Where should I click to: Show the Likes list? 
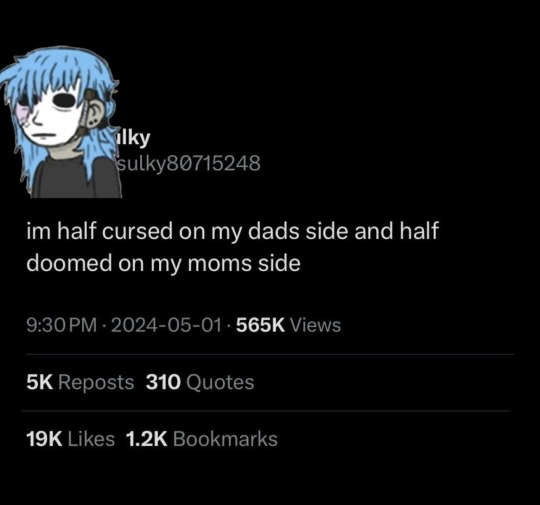tap(91, 439)
